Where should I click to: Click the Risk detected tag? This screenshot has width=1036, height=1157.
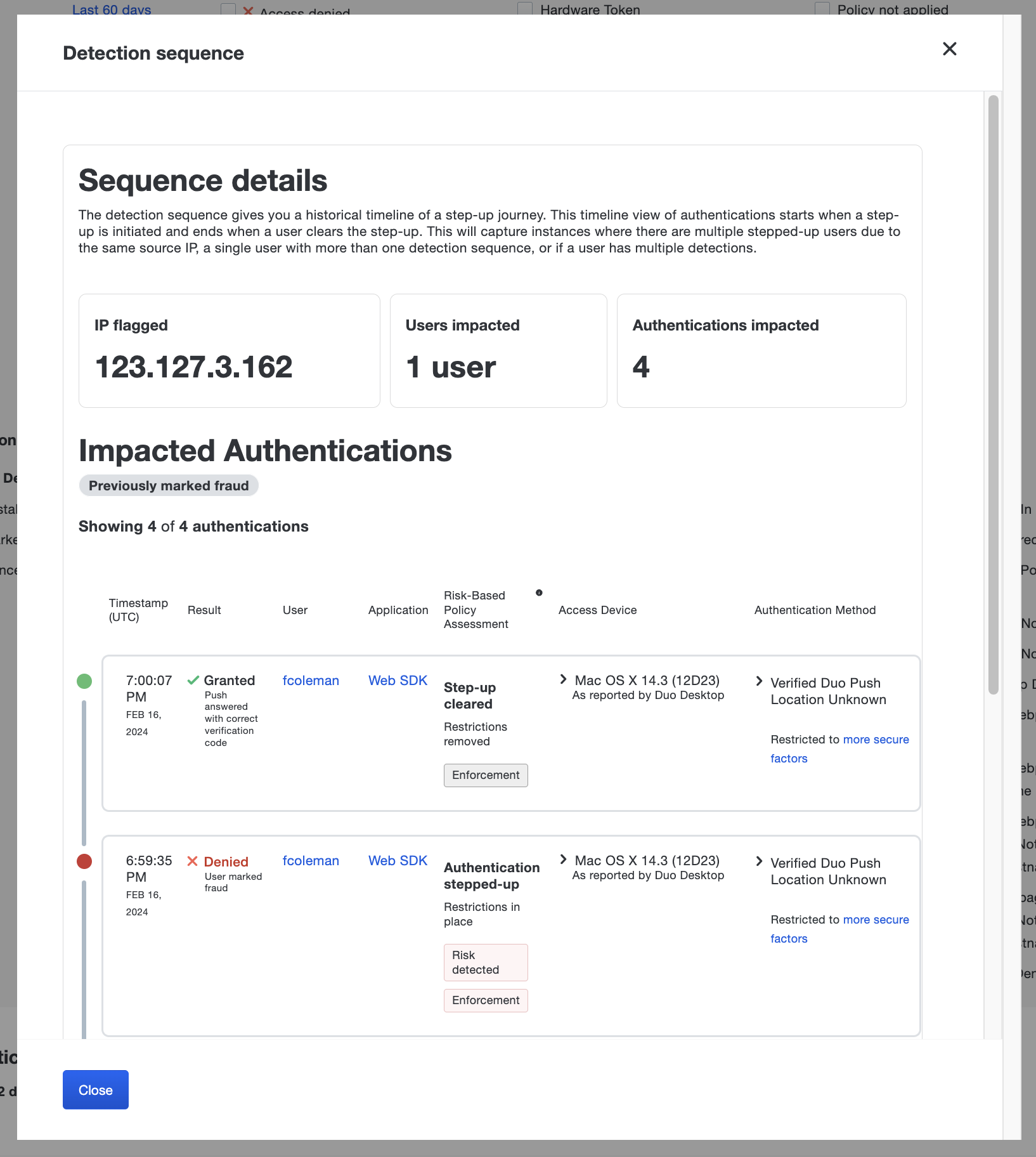[486, 962]
